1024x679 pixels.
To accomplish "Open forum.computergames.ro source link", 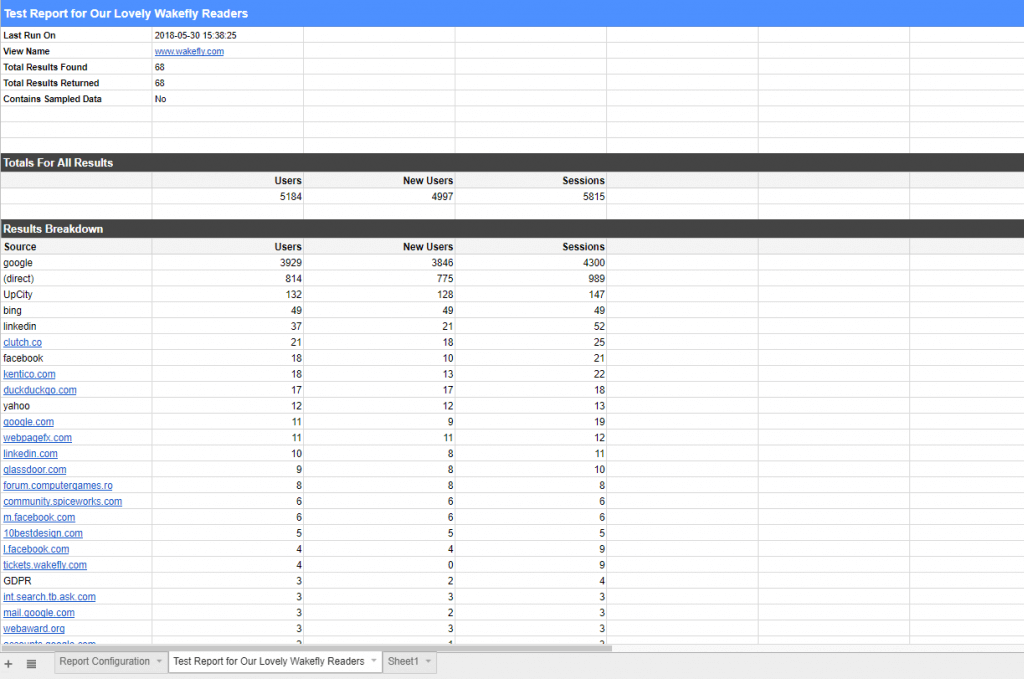I will click(57, 486).
